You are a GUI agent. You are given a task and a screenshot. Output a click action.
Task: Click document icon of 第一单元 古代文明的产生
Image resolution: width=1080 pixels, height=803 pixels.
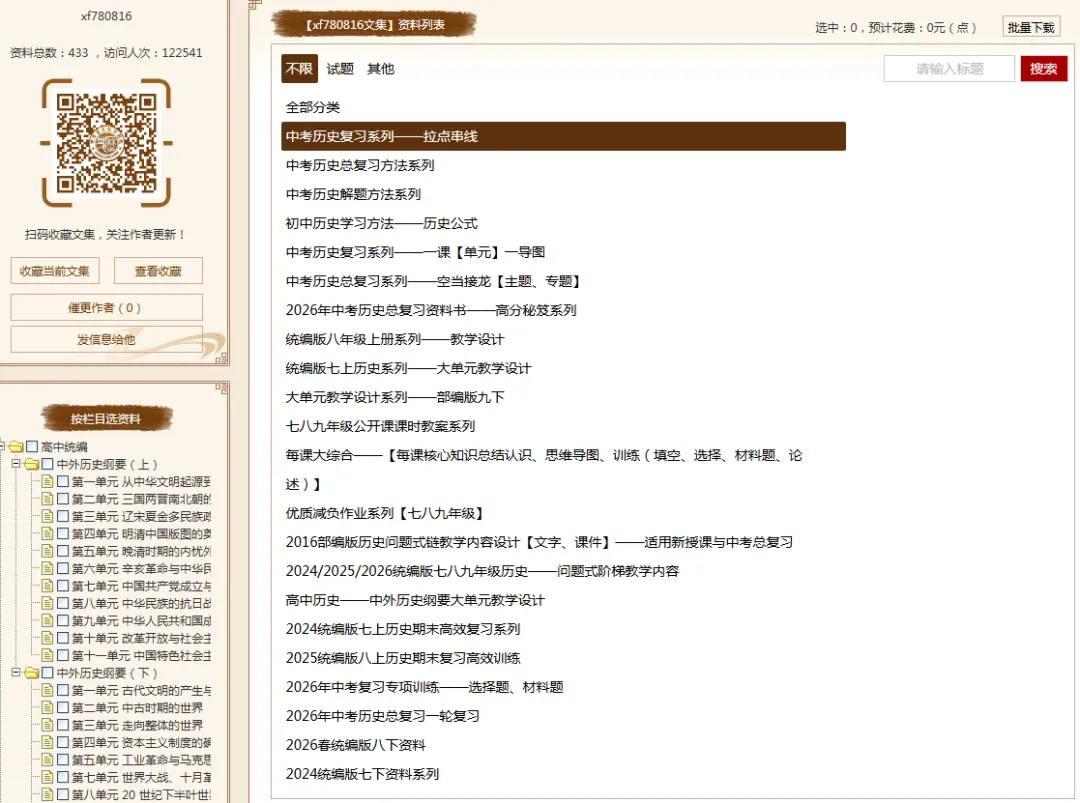(48, 690)
